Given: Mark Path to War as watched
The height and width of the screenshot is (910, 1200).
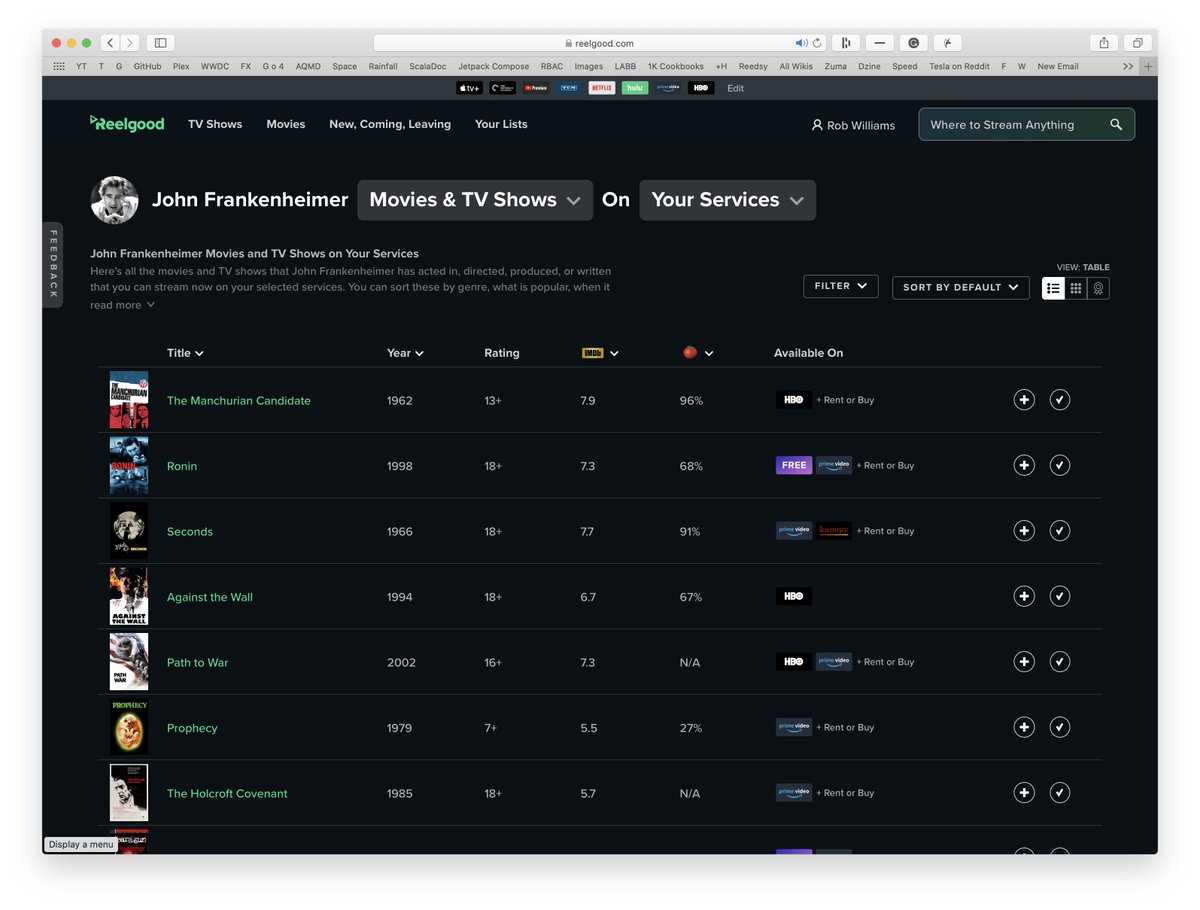Looking at the screenshot, I should point(1060,662).
